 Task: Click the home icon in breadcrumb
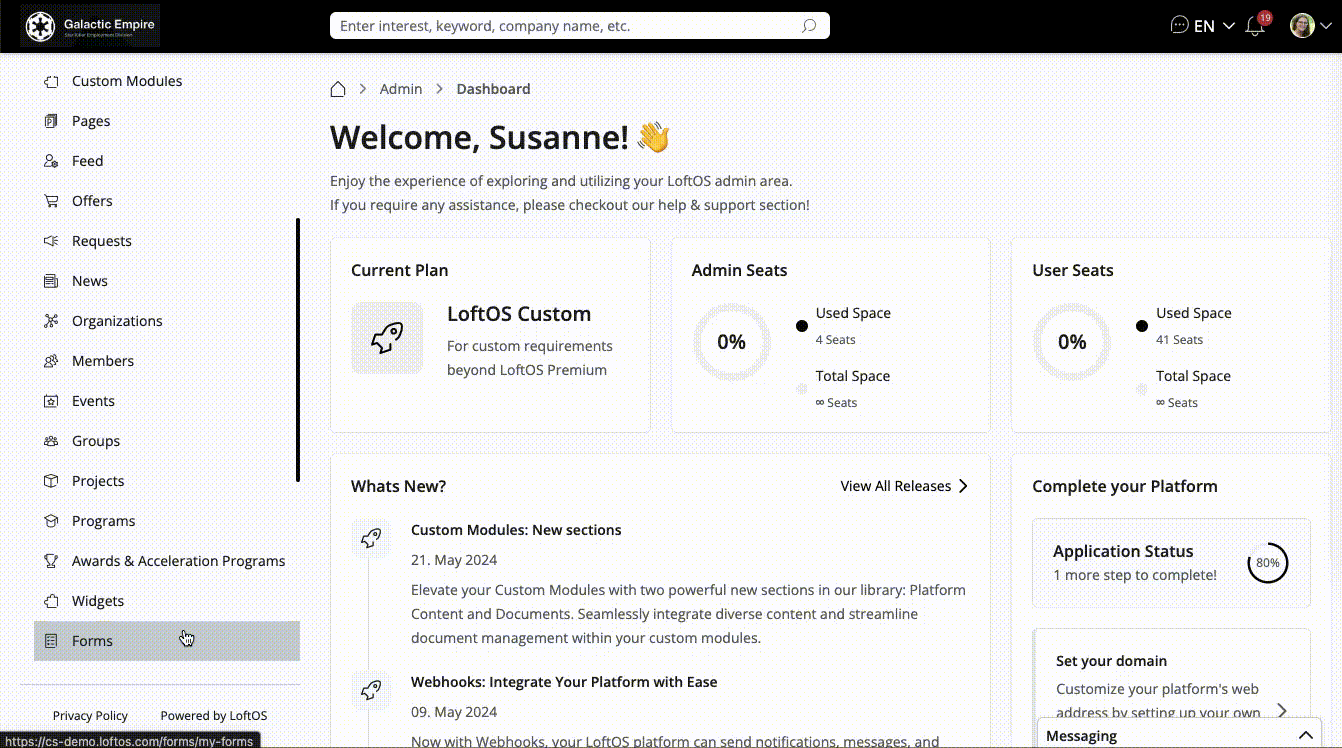point(338,89)
